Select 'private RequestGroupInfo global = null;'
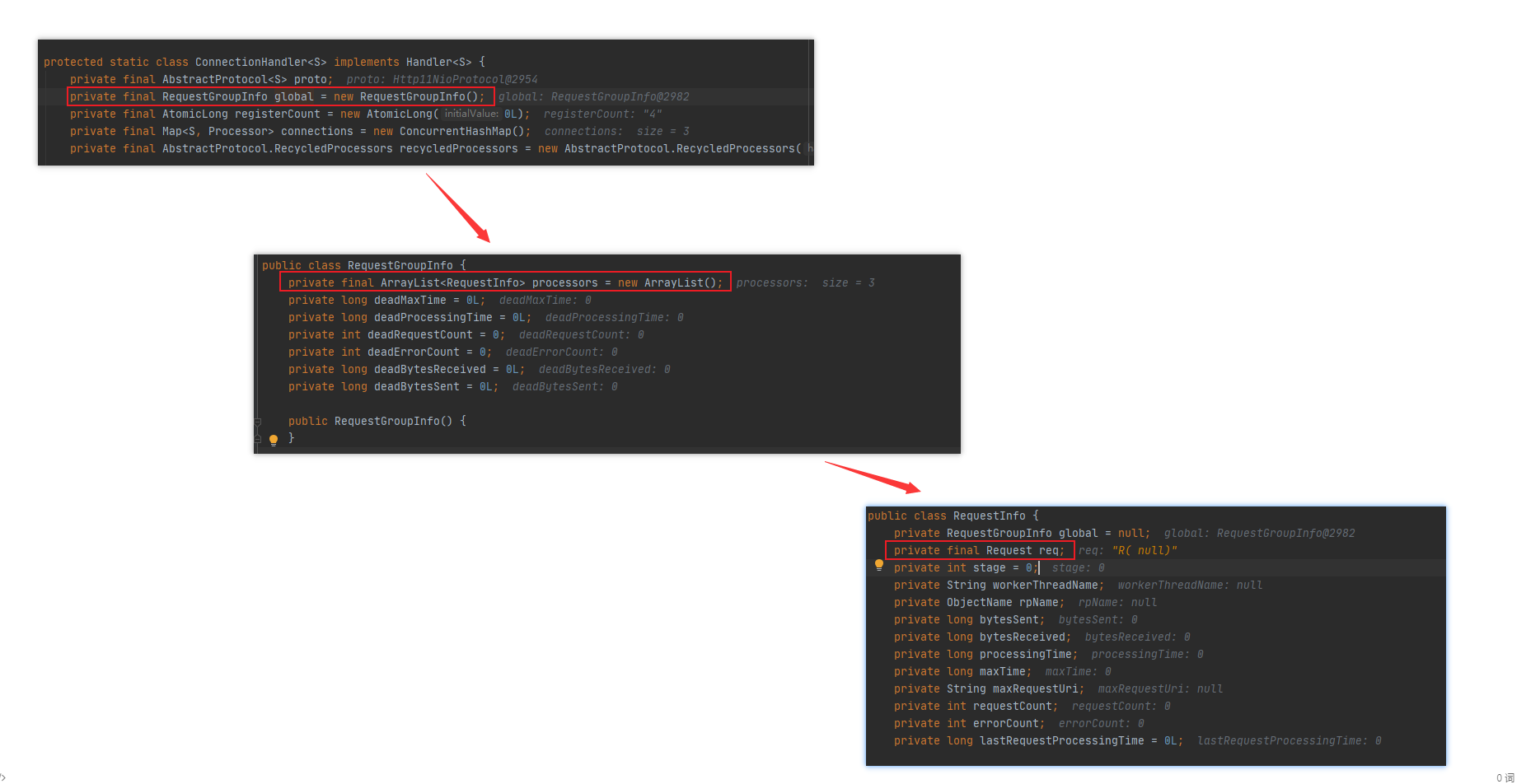The width and height of the screenshot is (1526, 784). pyautogui.click(x=1023, y=533)
